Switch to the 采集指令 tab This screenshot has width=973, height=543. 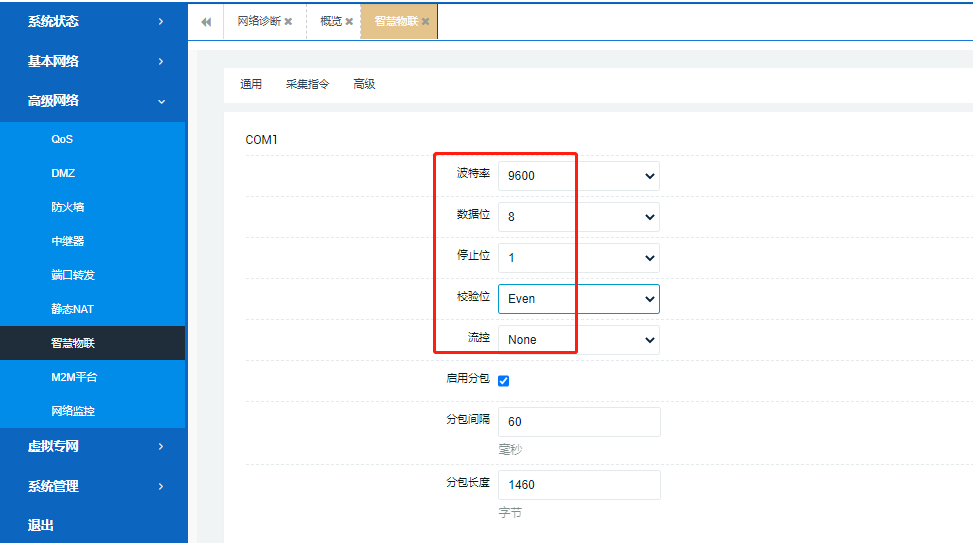click(307, 85)
